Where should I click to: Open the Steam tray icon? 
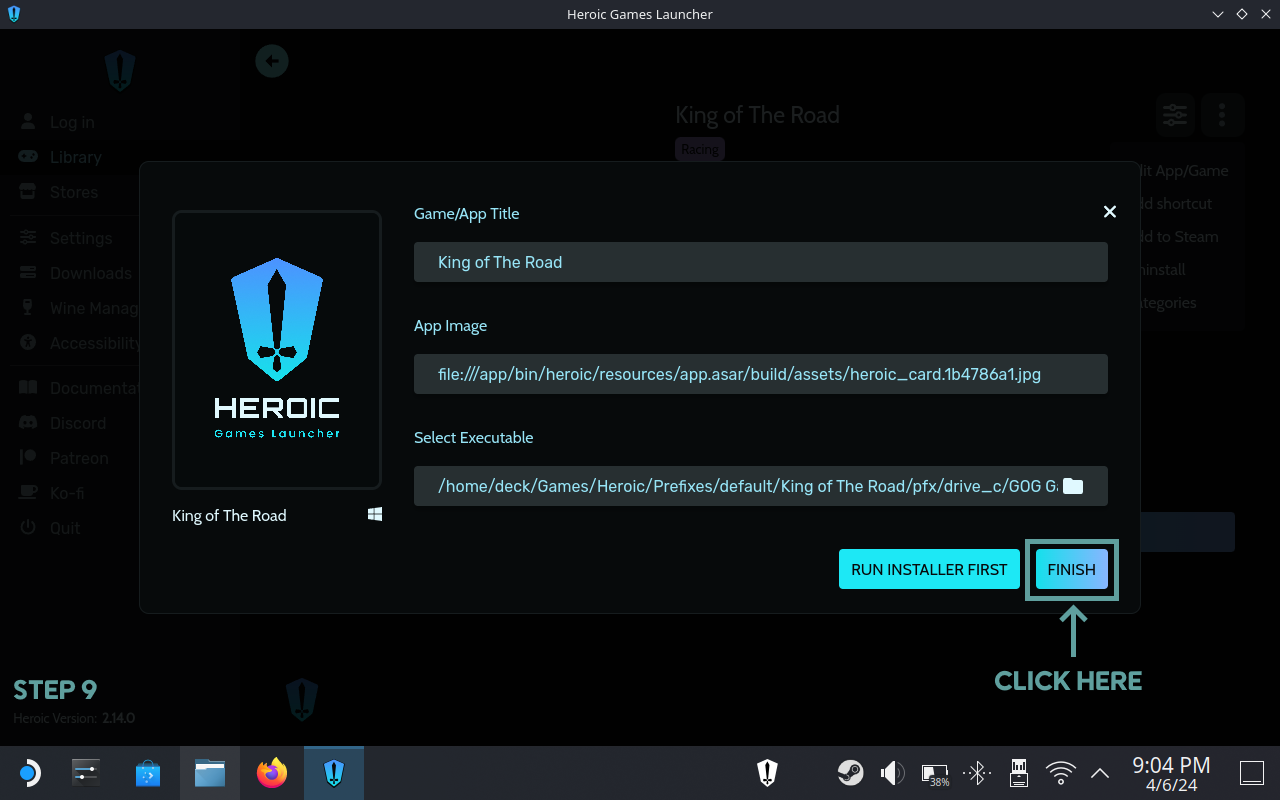tap(850, 773)
